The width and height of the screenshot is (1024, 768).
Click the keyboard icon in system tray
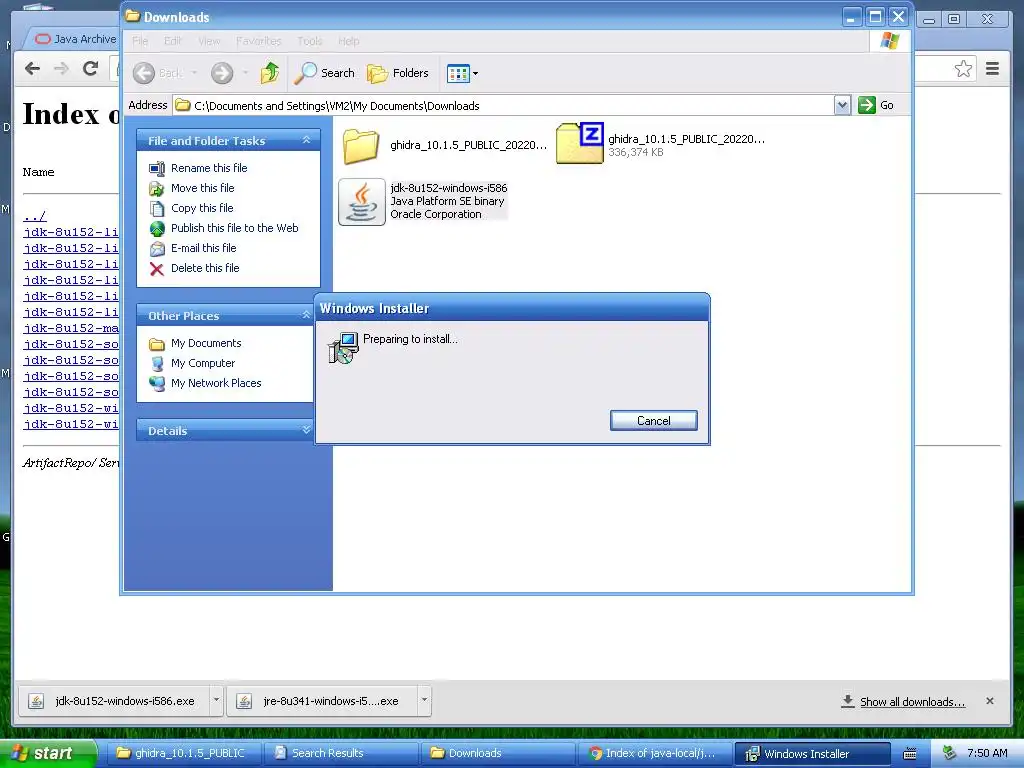910,754
